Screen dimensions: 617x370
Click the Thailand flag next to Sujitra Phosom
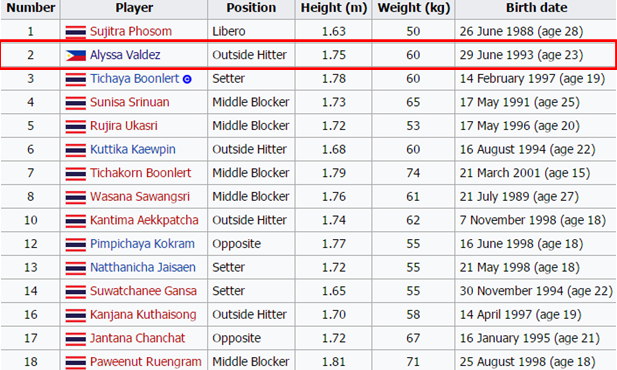76,32
